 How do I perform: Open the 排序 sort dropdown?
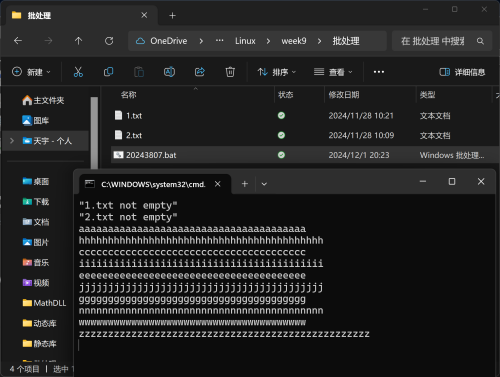277,72
